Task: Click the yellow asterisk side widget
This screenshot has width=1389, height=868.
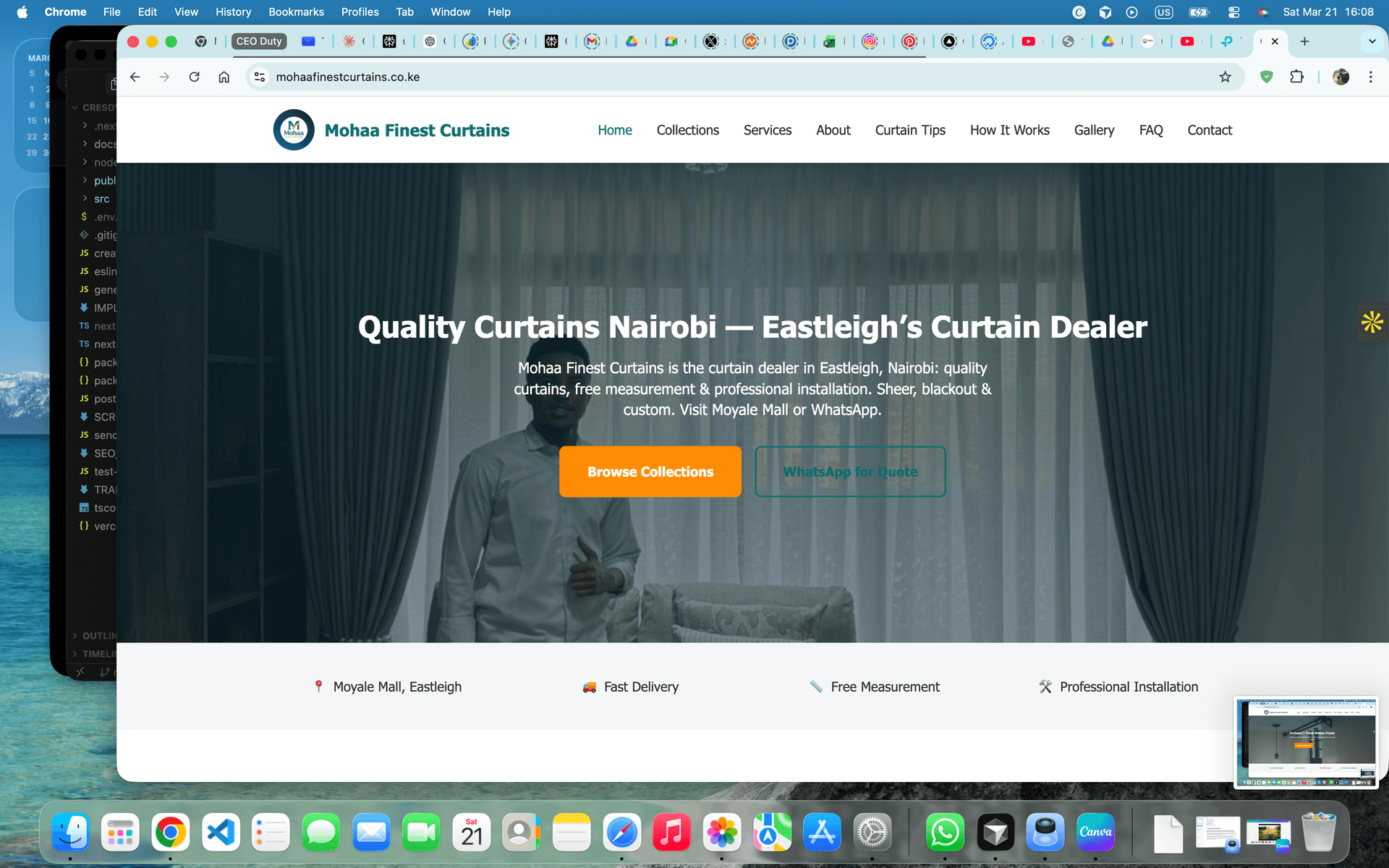Action: 1372,322
